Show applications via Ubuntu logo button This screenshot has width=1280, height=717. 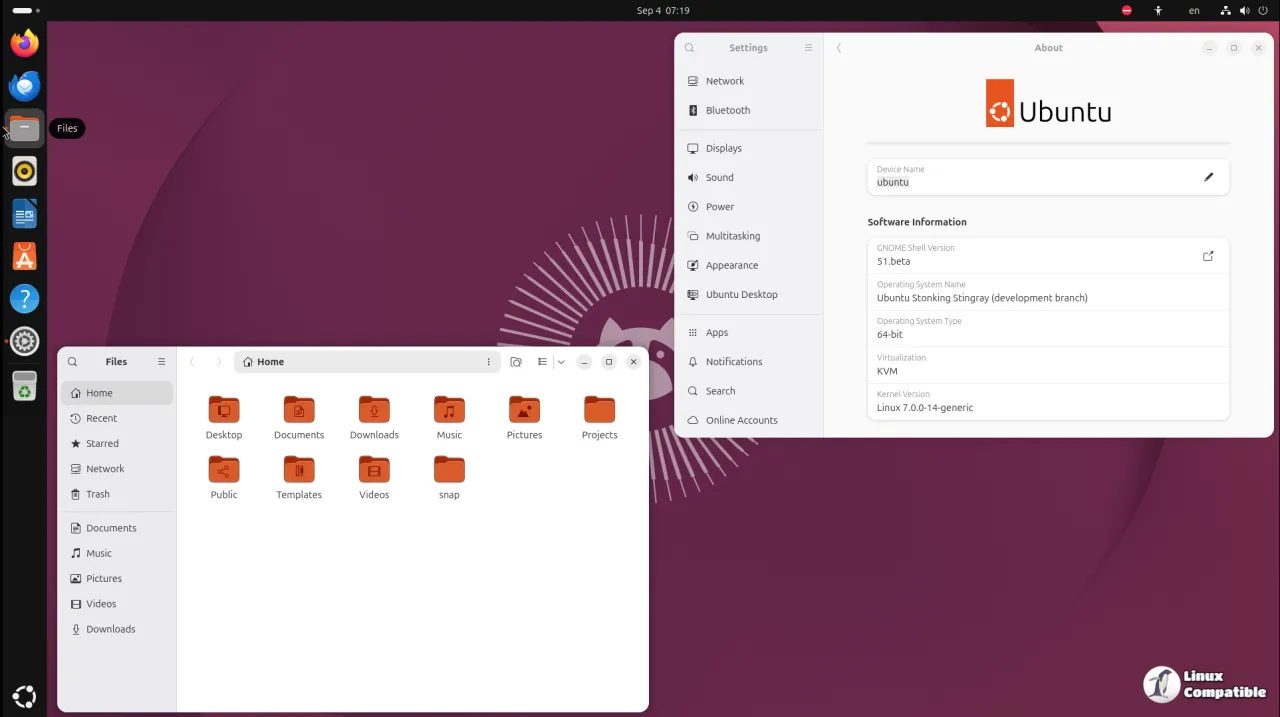click(24, 696)
